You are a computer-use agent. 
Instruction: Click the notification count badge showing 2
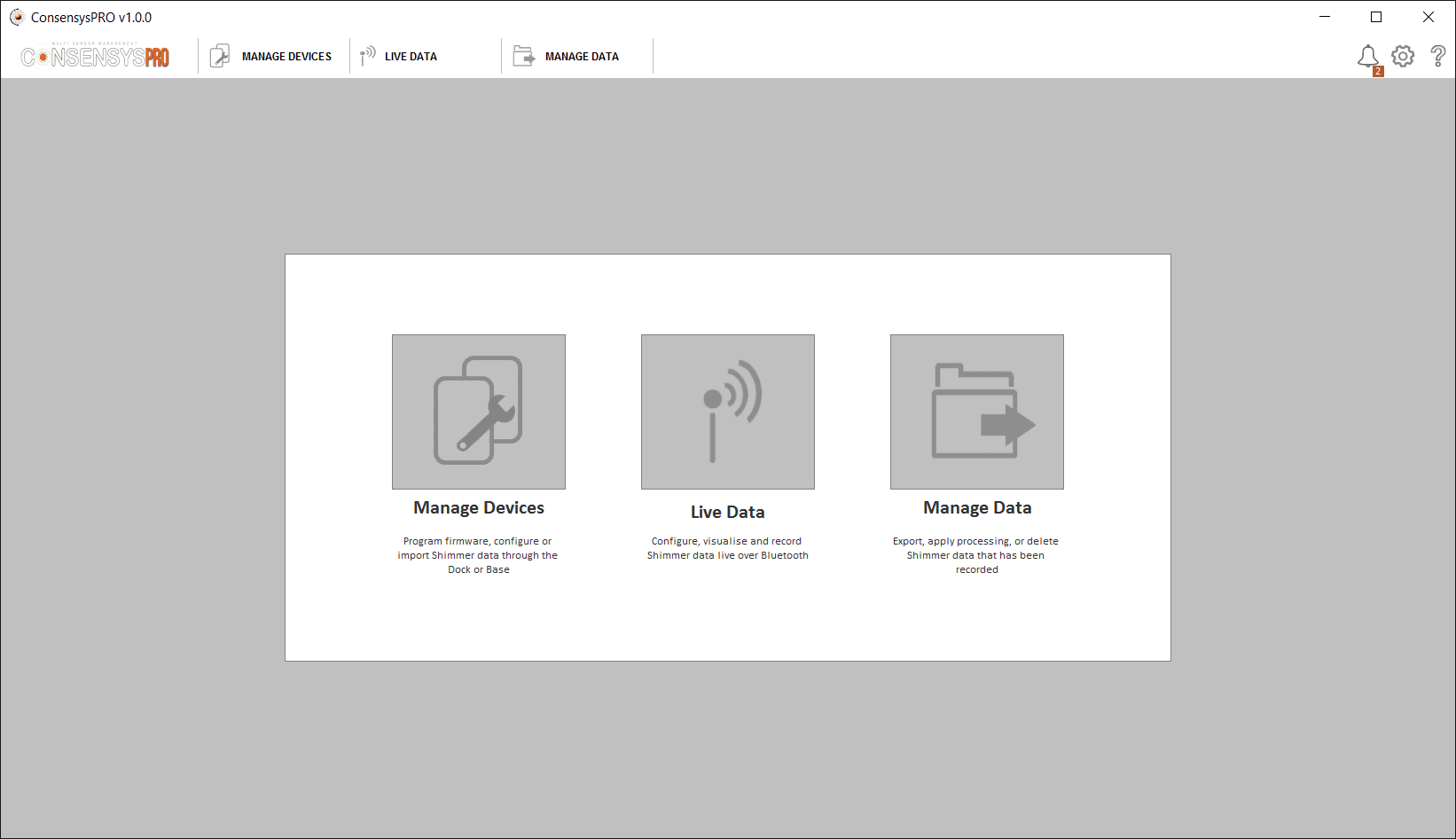click(1378, 72)
